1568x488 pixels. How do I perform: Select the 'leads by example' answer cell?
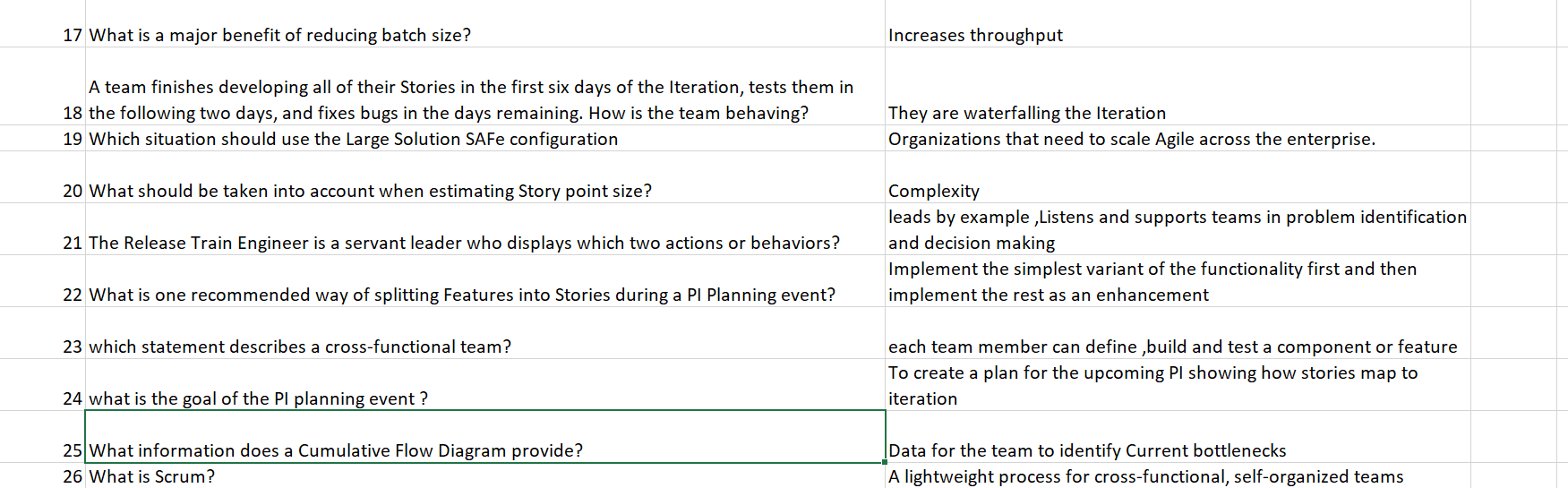1178,229
